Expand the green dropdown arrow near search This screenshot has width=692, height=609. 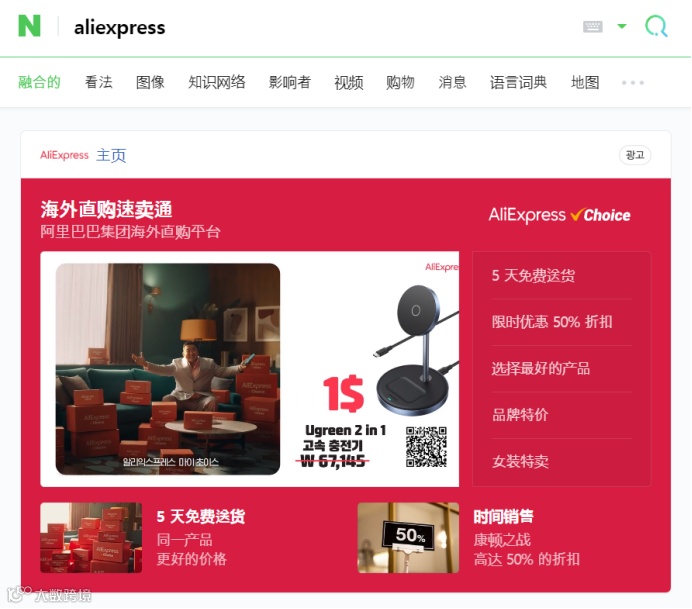[x=622, y=26]
